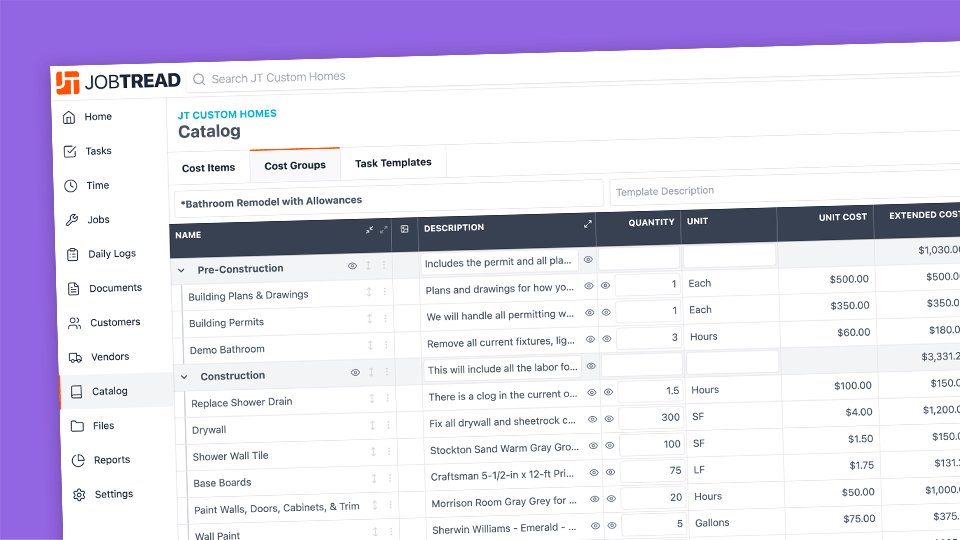Toggle visibility eye for Pre-Construction group
The height and width of the screenshot is (540, 960).
[352, 266]
